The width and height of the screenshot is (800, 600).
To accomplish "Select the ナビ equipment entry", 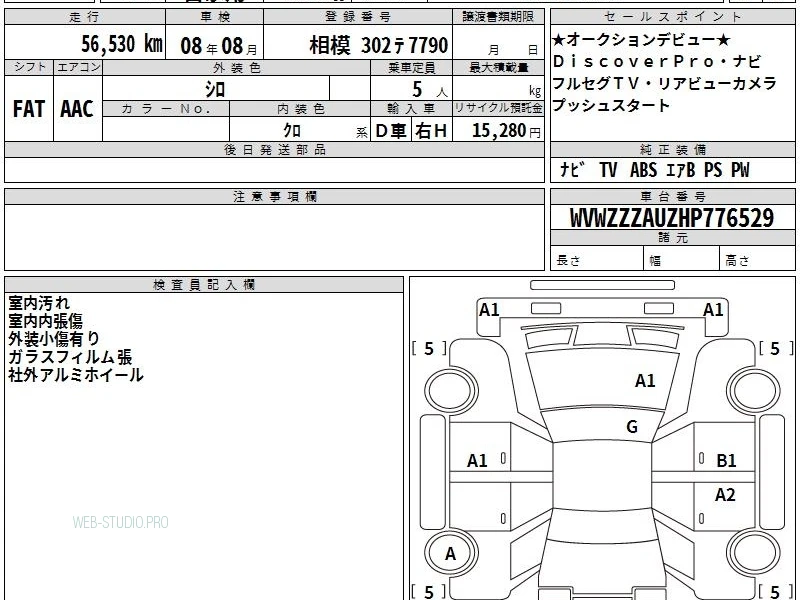I will coord(570,169).
